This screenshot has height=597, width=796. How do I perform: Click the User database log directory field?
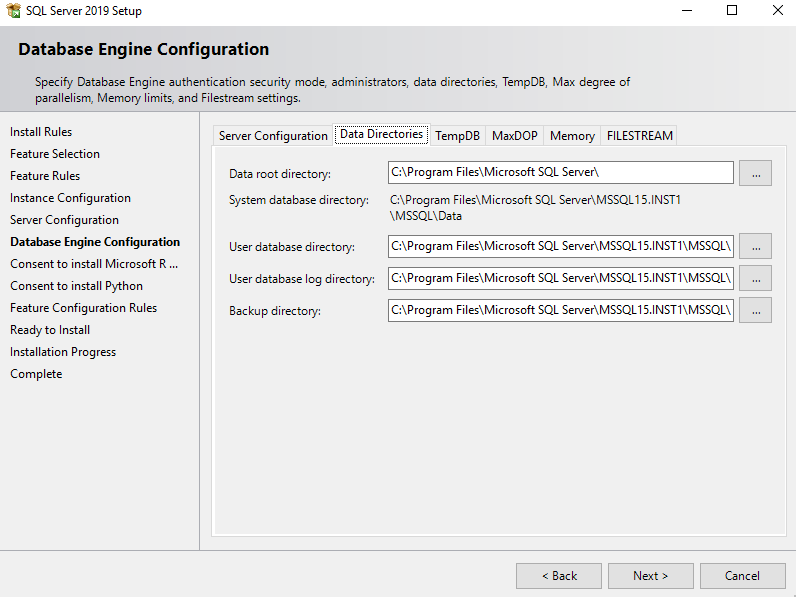coord(560,278)
